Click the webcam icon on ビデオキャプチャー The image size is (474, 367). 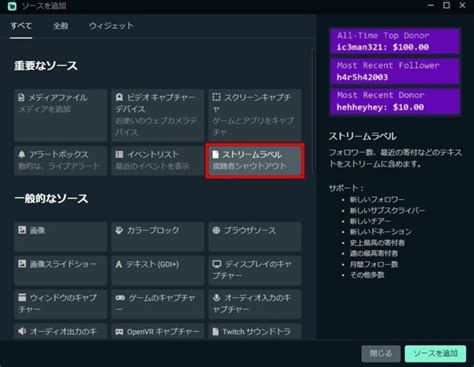tap(119, 97)
